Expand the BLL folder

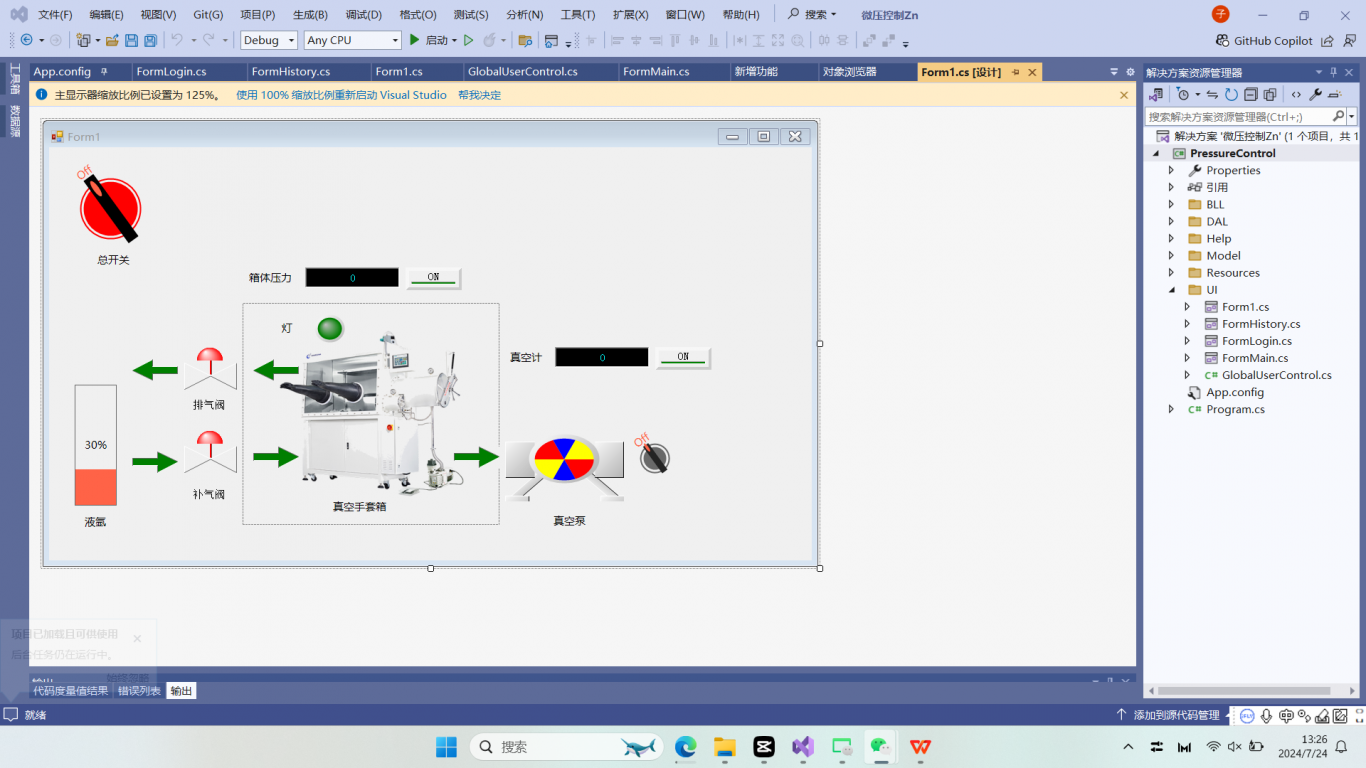(x=1172, y=204)
